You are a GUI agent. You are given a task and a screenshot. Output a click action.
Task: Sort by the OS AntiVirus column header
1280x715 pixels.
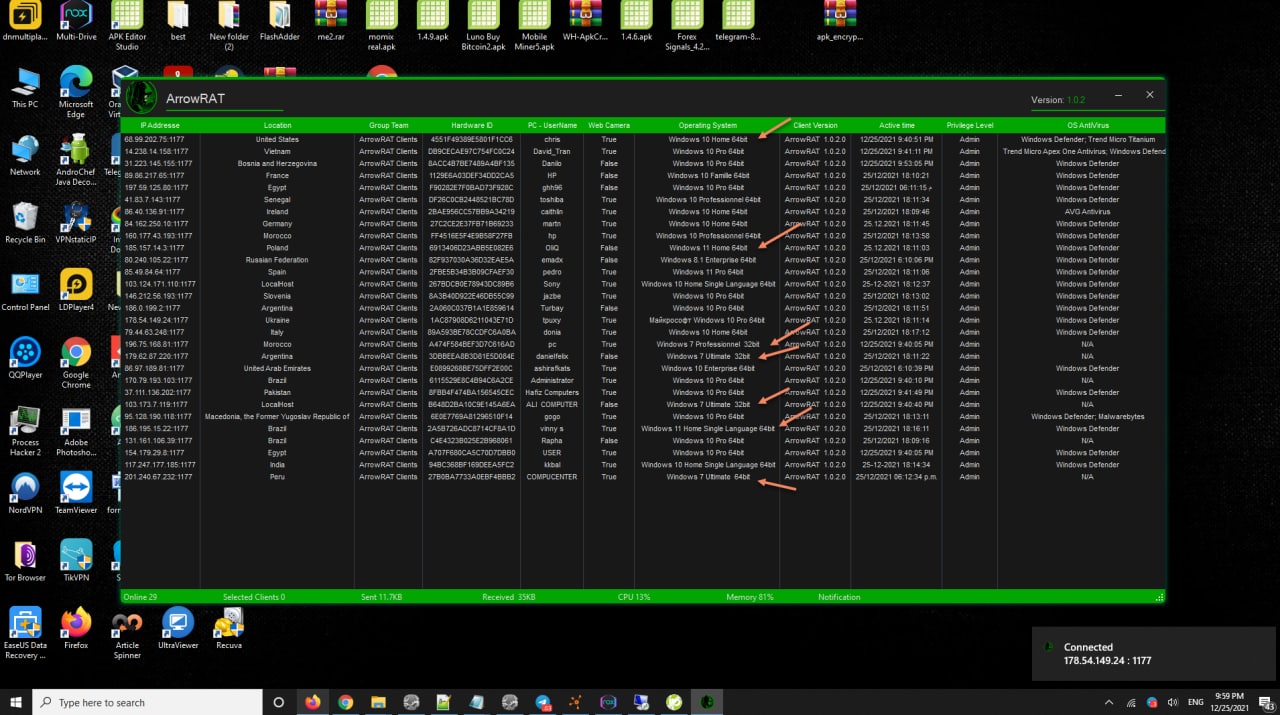(x=1087, y=125)
